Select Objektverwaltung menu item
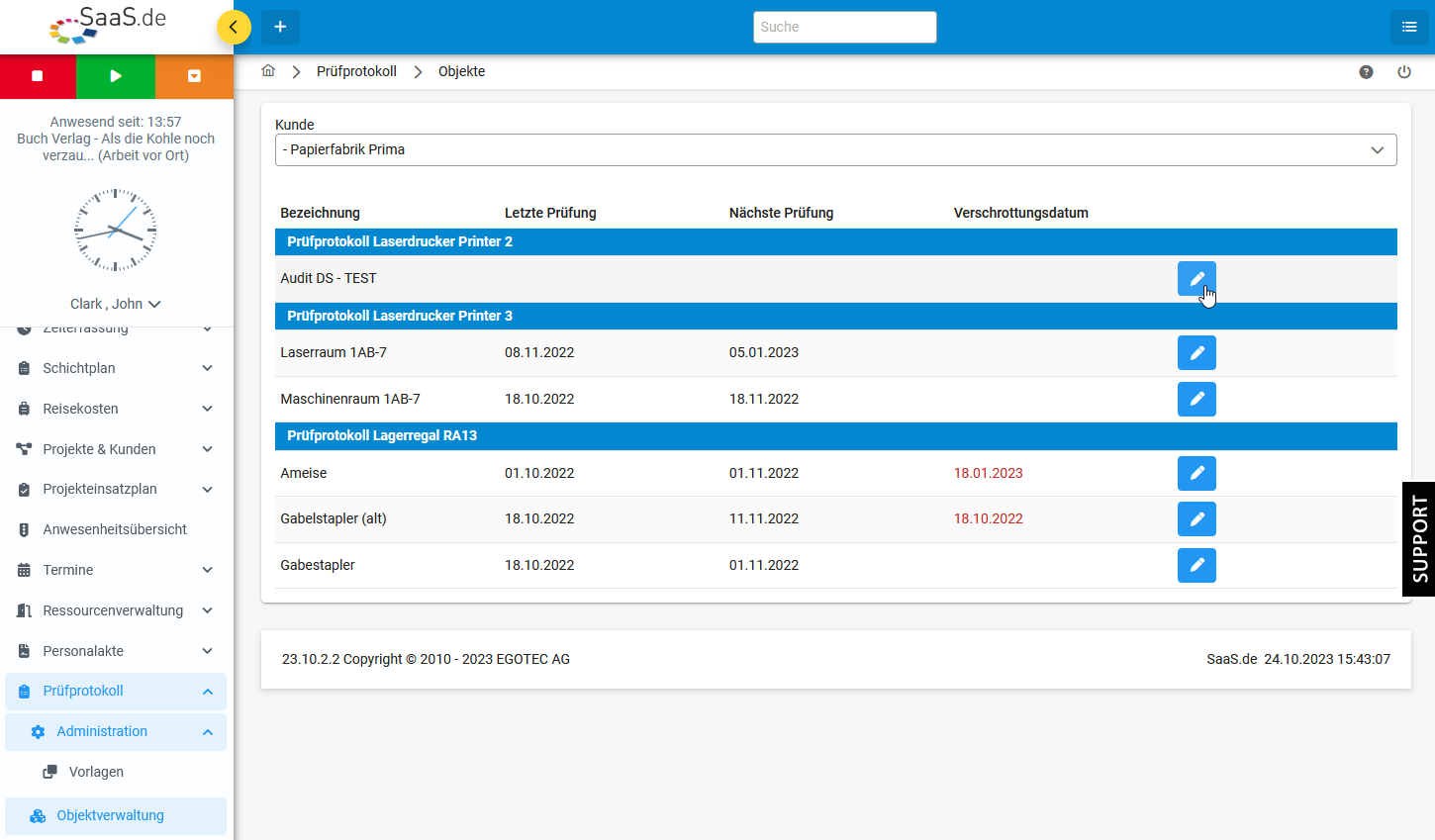 116,816
